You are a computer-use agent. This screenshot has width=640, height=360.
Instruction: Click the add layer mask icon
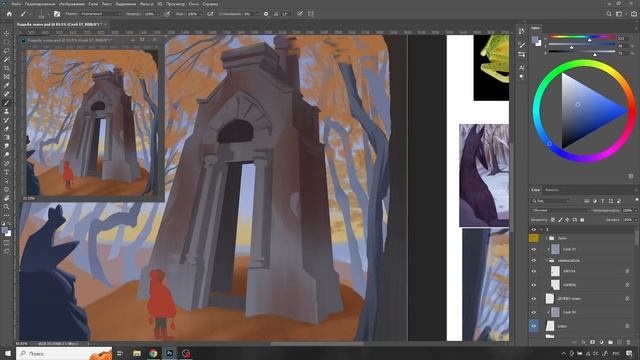click(592, 342)
